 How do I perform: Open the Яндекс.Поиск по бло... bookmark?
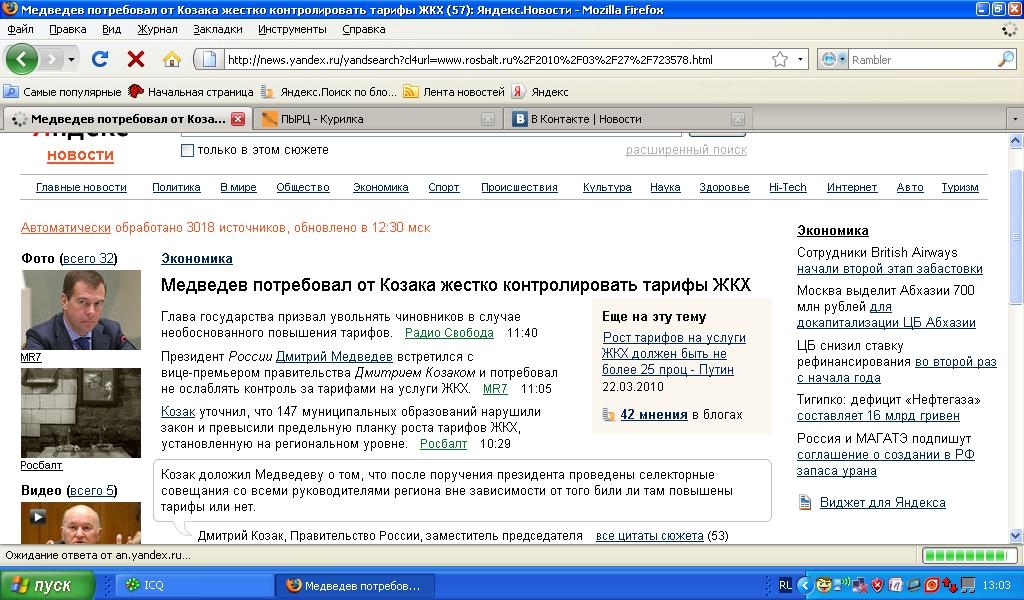point(328,92)
